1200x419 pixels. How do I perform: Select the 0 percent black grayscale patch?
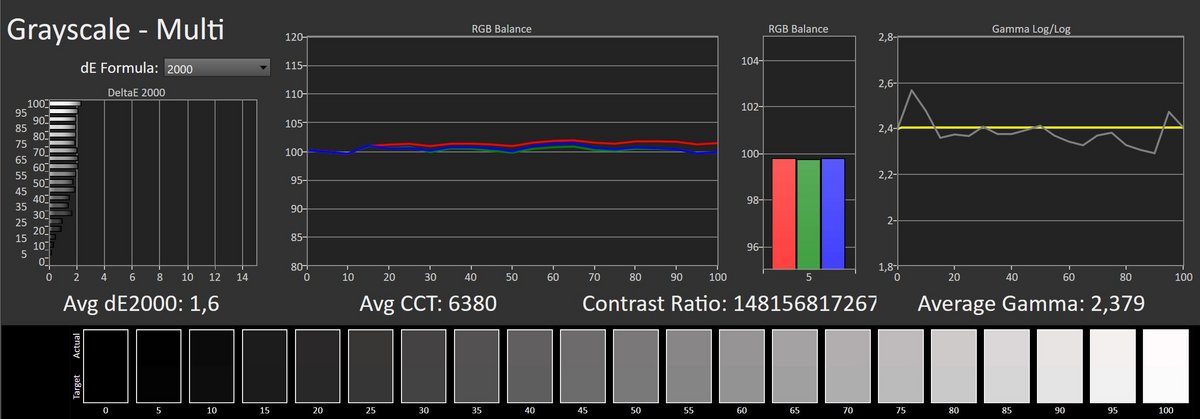click(x=106, y=366)
